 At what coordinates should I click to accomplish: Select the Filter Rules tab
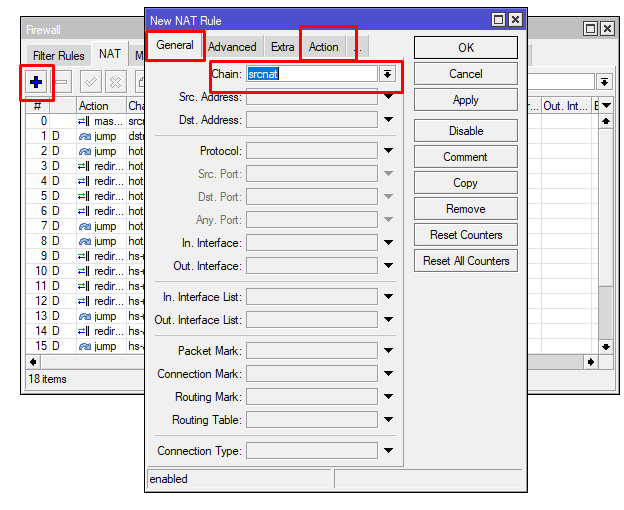point(58,56)
